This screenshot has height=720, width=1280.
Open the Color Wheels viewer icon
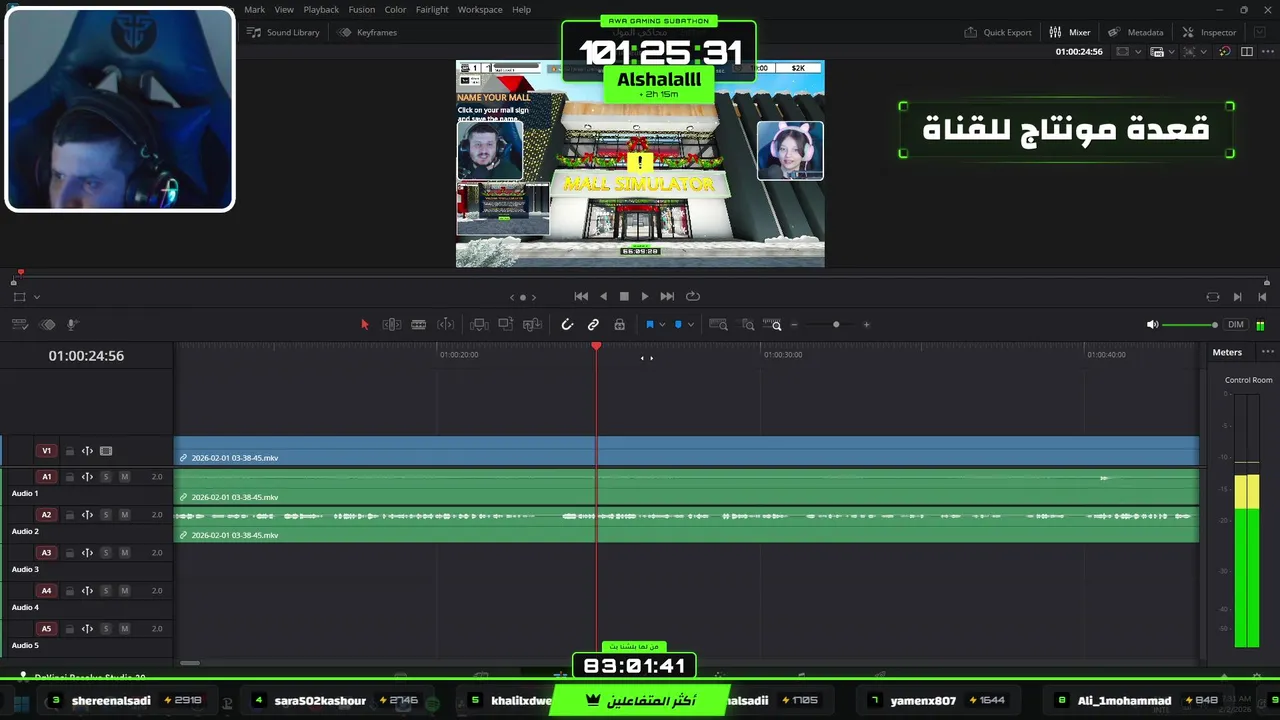tap(1225, 52)
